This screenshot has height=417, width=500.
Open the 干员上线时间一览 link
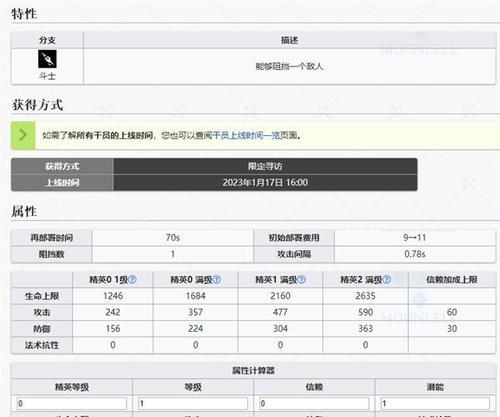tap(247, 135)
